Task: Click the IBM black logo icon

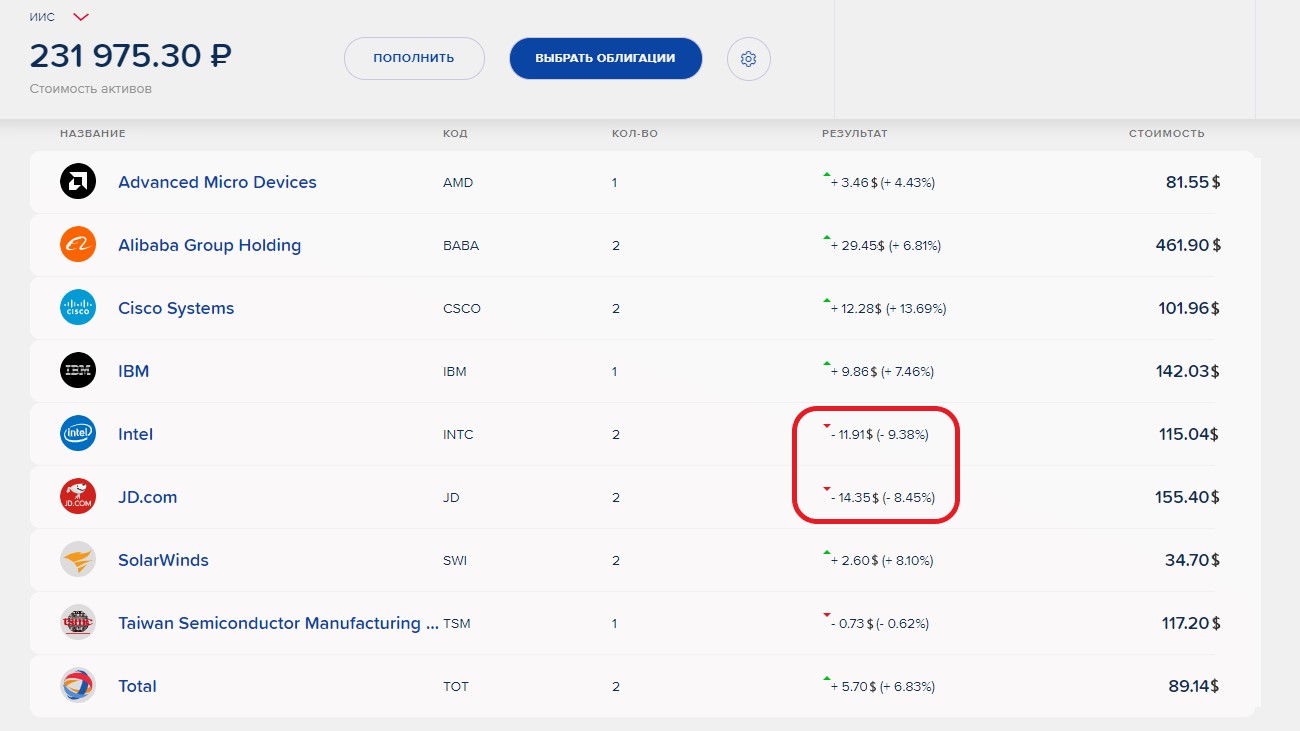Action: point(78,371)
